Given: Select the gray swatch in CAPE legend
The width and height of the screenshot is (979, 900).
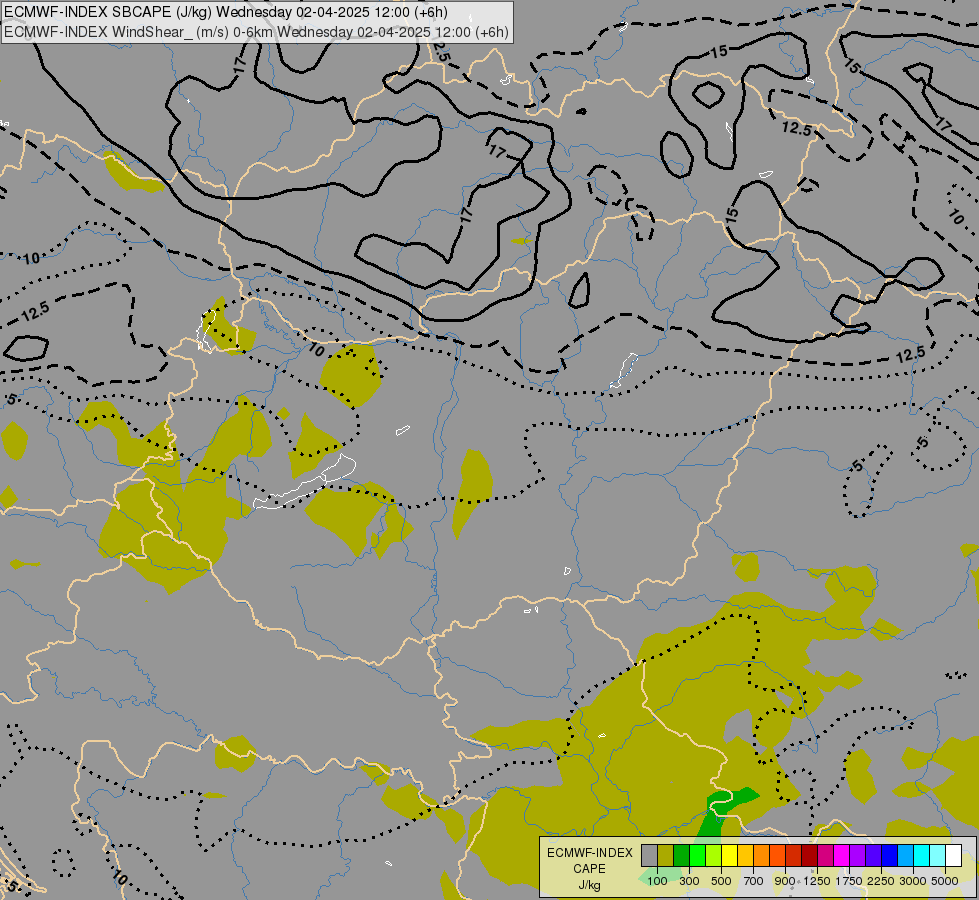Looking at the screenshot, I should [649, 856].
